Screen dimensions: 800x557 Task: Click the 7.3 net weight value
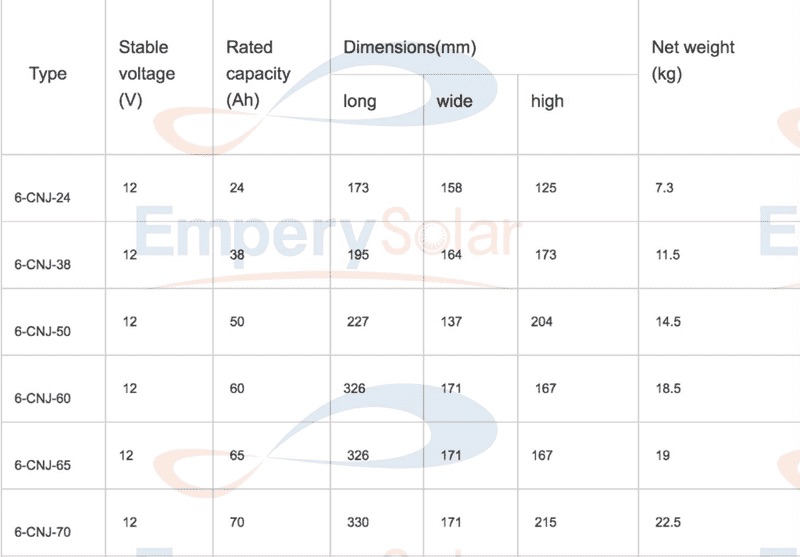click(x=664, y=188)
